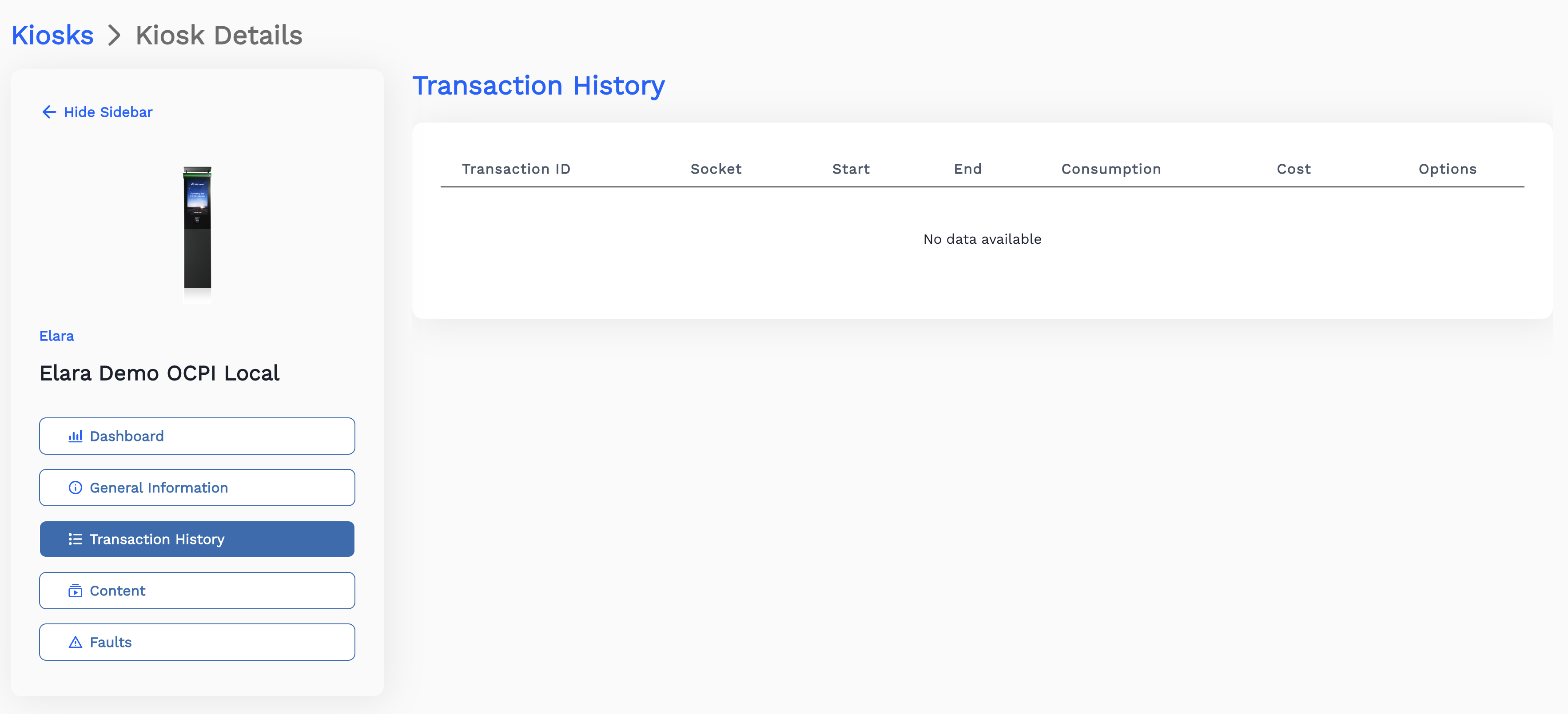Click the Transaction ID column header
Image resolution: width=1568 pixels, height=714 pixels.
[516, 169]
